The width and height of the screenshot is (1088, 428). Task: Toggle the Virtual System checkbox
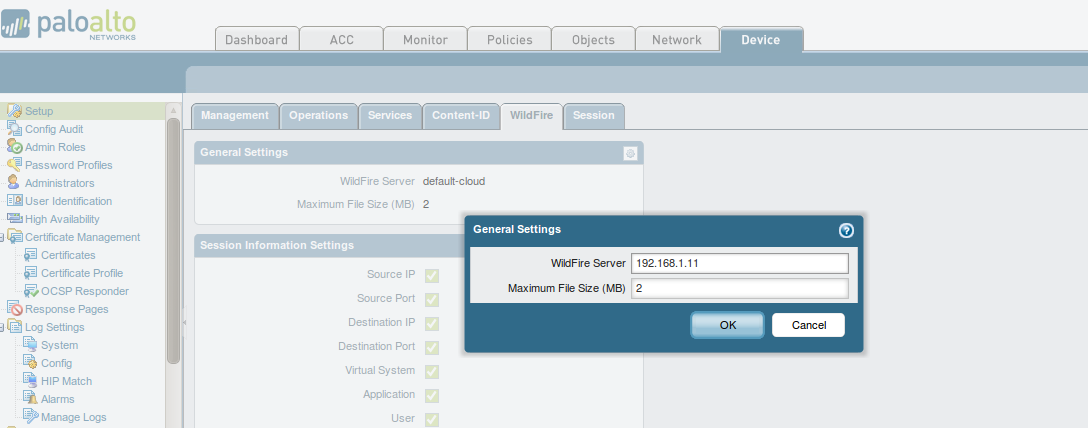tap(432, 371)
